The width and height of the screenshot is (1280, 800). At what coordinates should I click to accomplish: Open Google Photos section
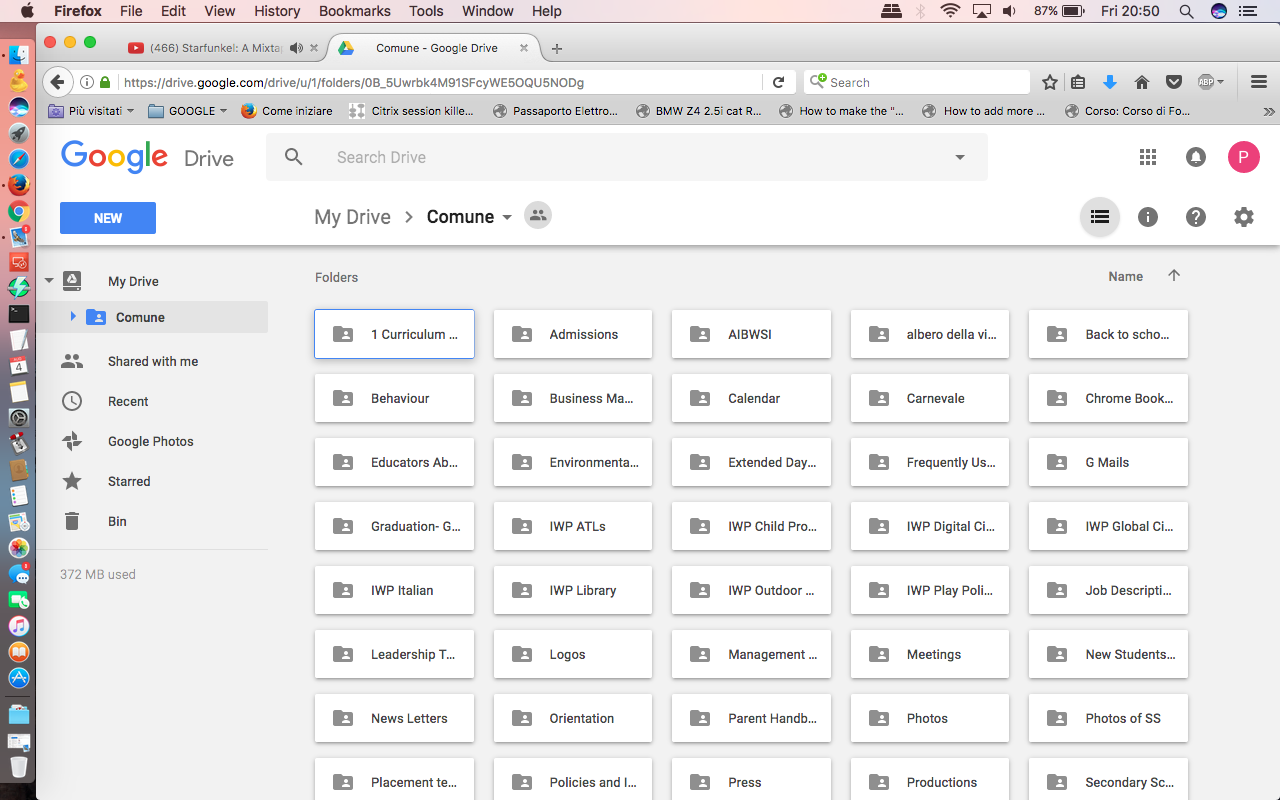pos(151,441)
